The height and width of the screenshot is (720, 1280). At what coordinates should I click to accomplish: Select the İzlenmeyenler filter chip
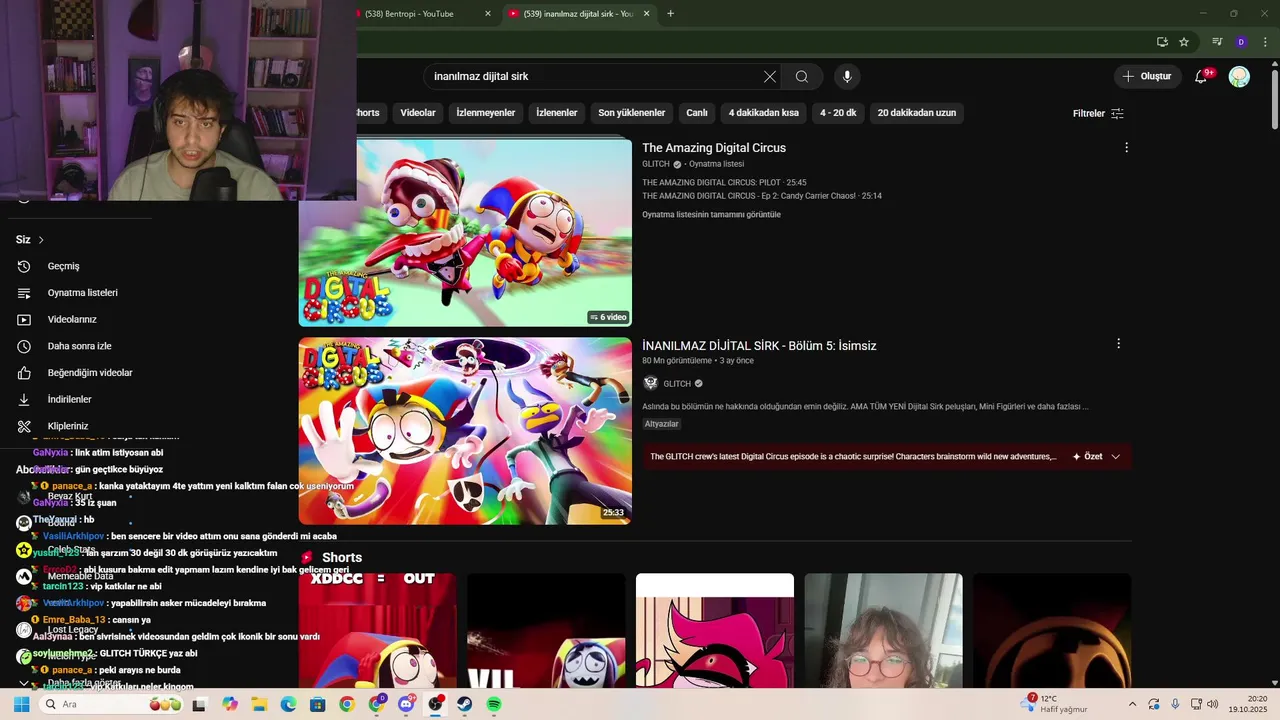click(486, 113)
